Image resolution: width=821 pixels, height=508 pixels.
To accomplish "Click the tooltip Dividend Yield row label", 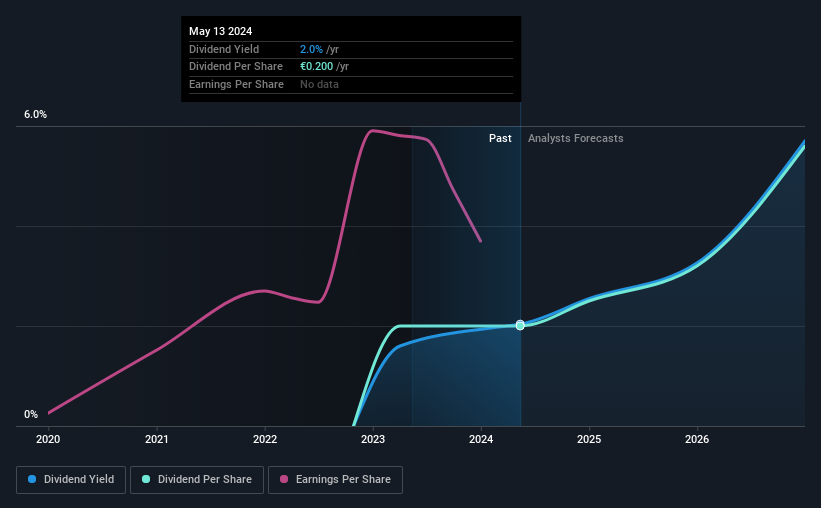I will click(x=224, y=49).
